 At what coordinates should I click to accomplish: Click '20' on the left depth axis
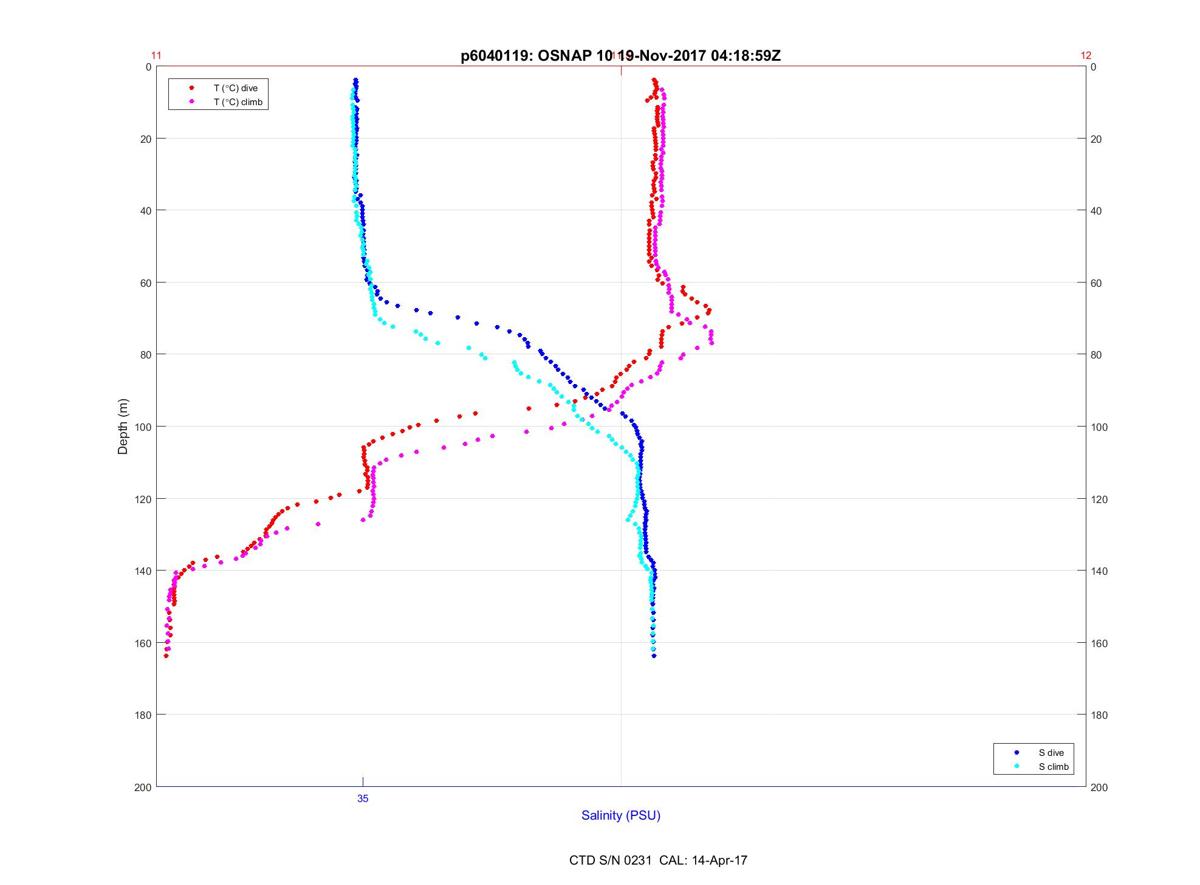pos(145,139)
